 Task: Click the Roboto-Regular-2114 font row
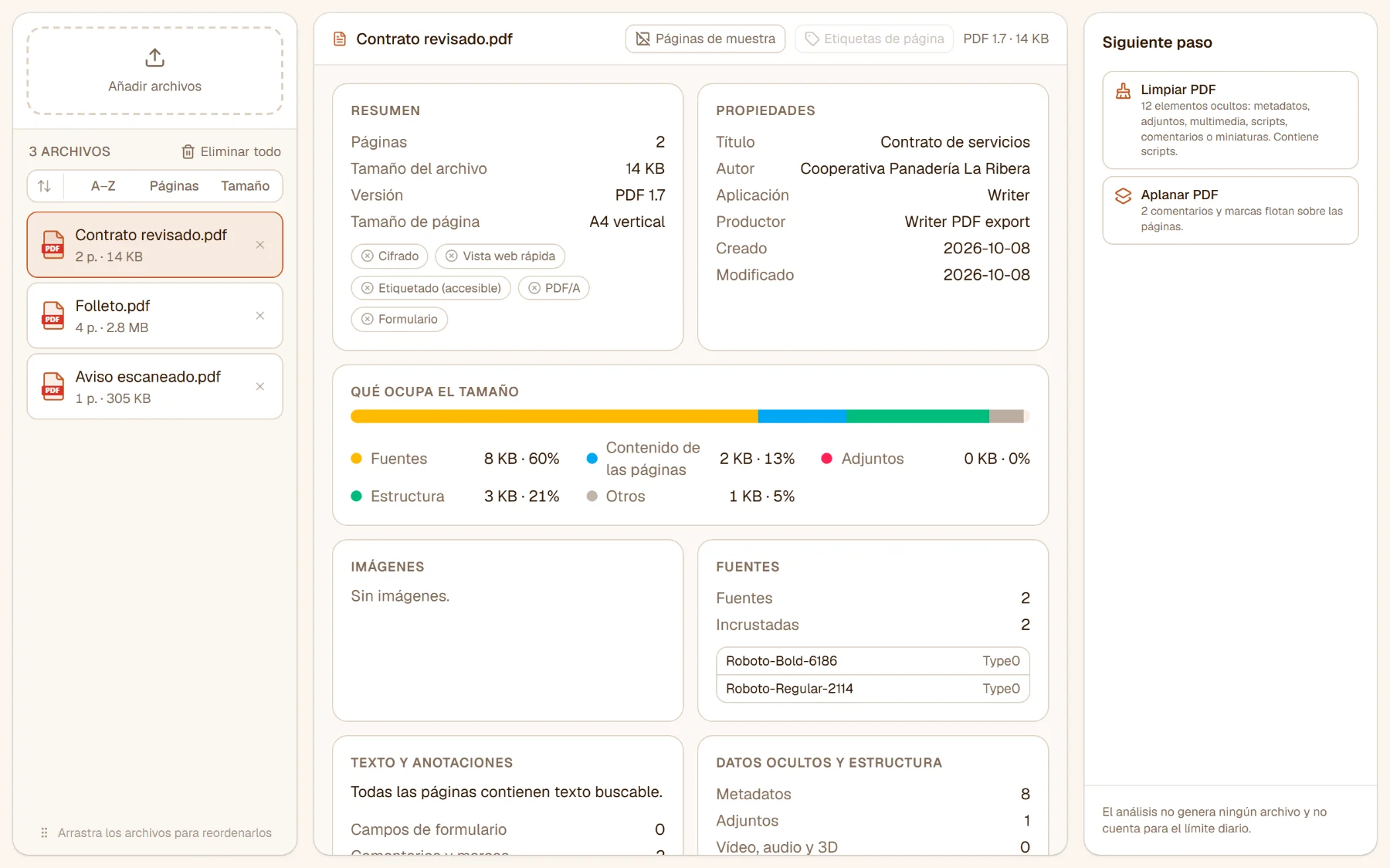point(873,689)
